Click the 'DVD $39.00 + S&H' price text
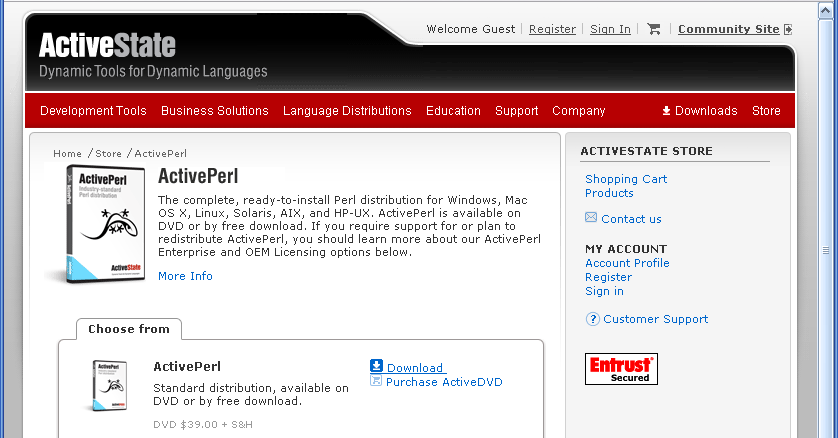Screen dimensions: 838x438 tap(203, 425)
